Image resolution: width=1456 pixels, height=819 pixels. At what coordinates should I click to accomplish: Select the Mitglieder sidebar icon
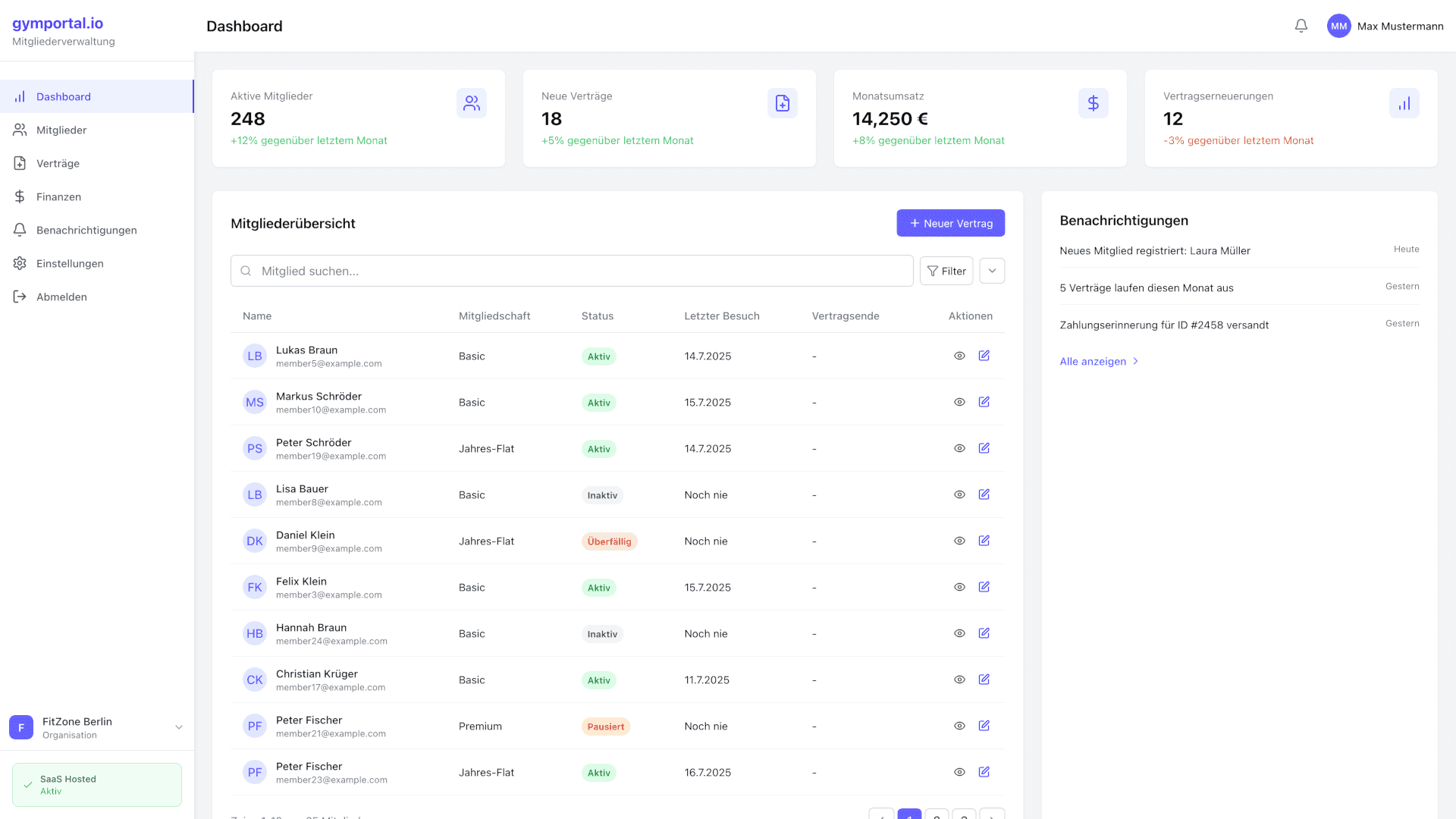tap(20, 130)
